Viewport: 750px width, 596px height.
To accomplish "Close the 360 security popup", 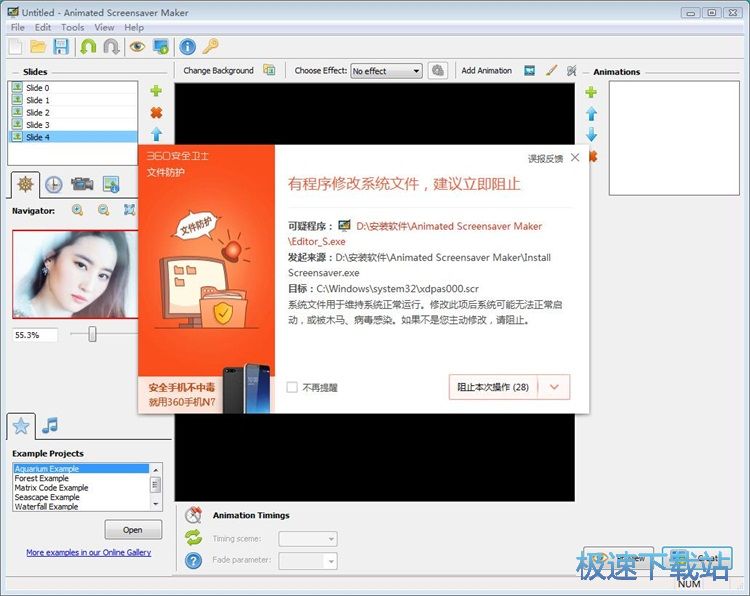I will coord(575,157).
